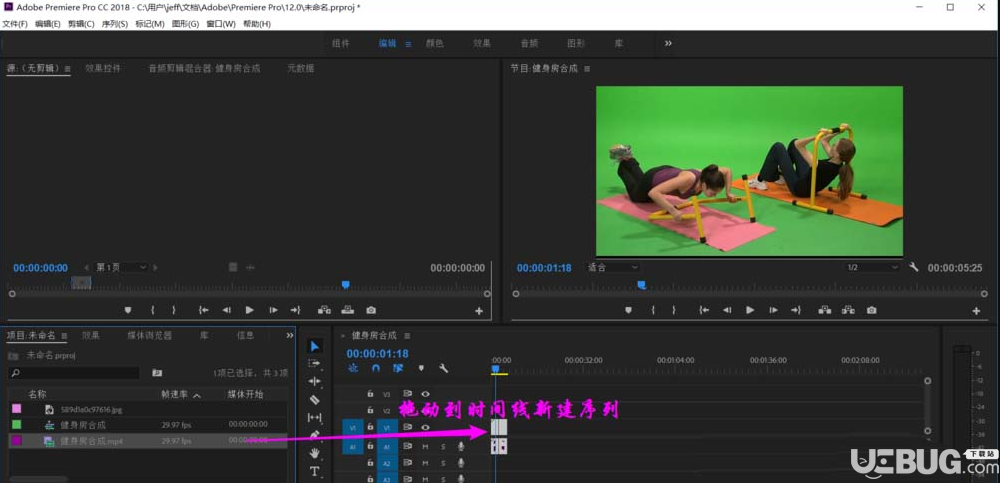
Task: Add a marker in the timeline panel
Action: click(x=421, y=368)
